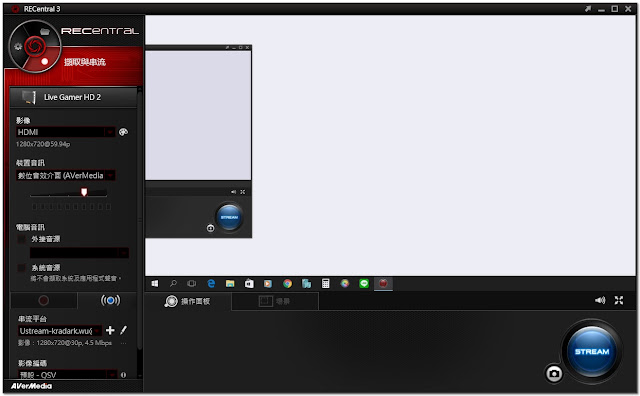This screenshot has width=640, height=396.
Task: Open the external audio source dropdown under 外接音源
Action: pyautogui.click(x=79, y=253)
